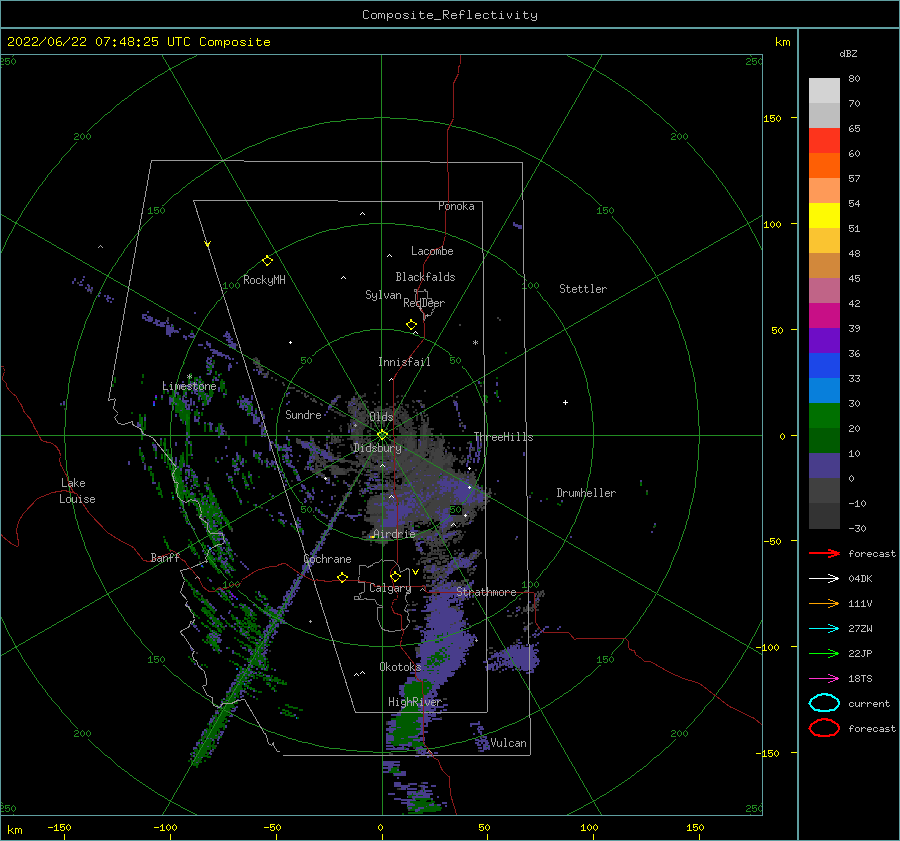900x841 pixels.
Task: Click the green 22JP arrow icon
Action: pyautogui.click(x=824, y=653)
